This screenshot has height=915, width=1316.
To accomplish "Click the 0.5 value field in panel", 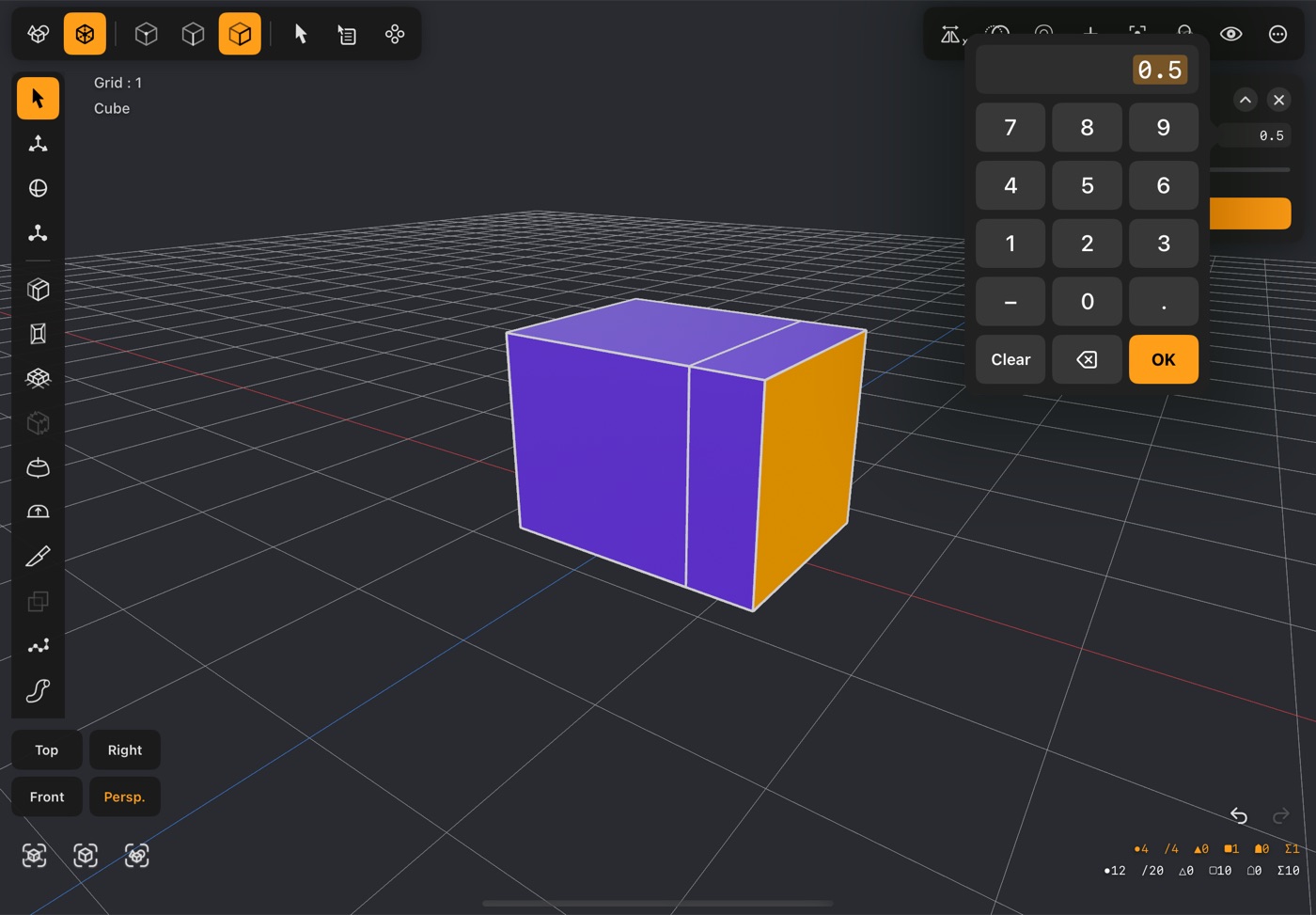I will [x=1255, y=135].
